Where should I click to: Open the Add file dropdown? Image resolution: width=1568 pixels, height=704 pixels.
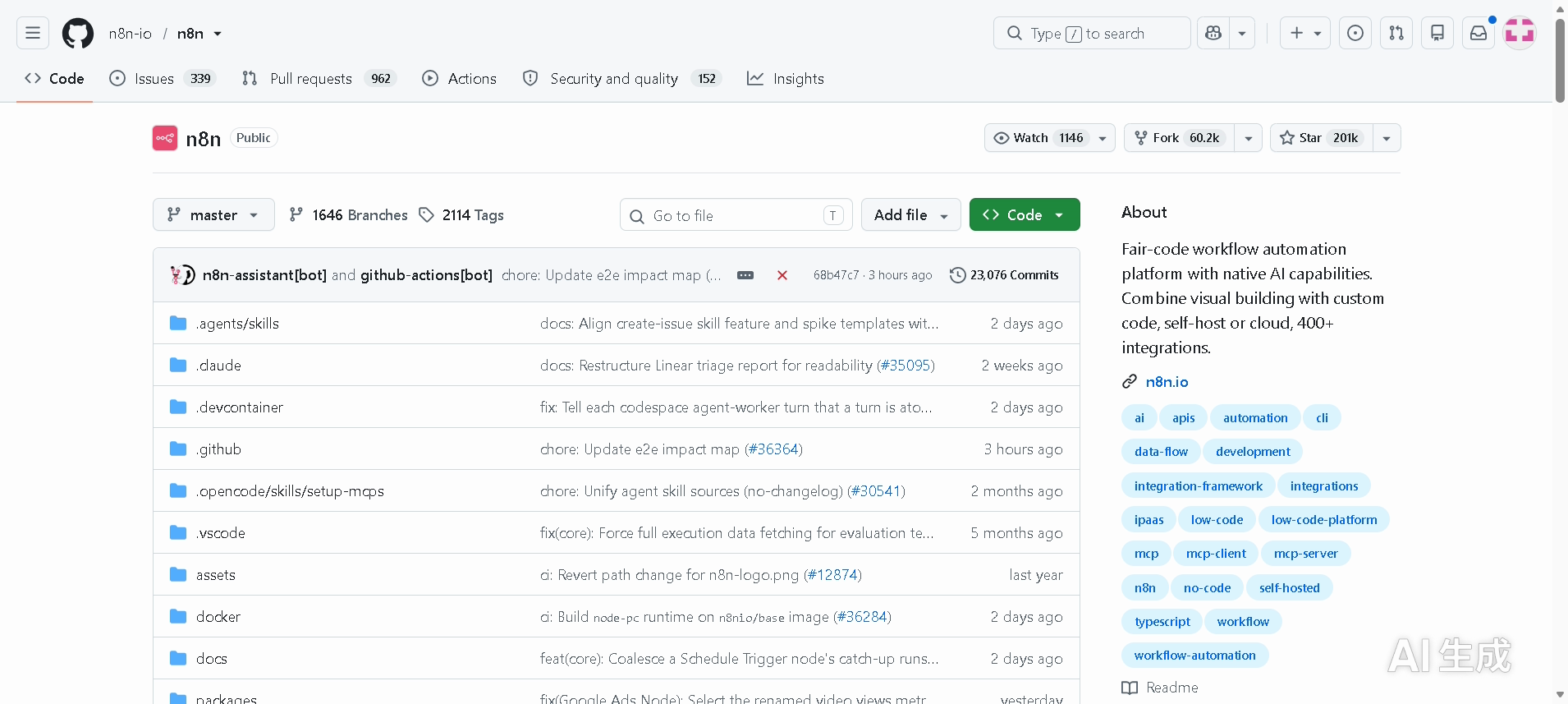coord(911,214)
